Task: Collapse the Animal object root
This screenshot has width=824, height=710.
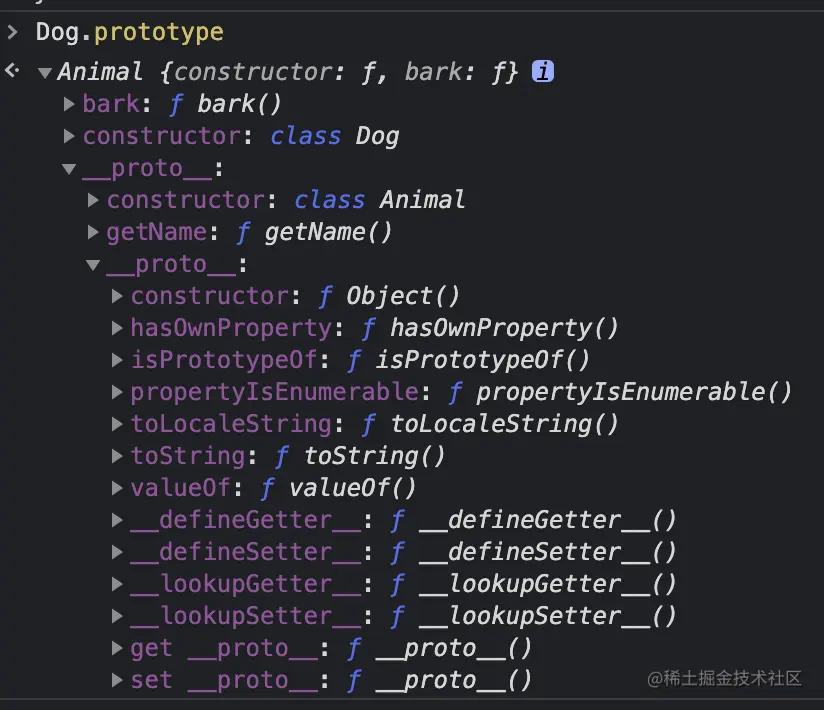Action: click(44, 73)
